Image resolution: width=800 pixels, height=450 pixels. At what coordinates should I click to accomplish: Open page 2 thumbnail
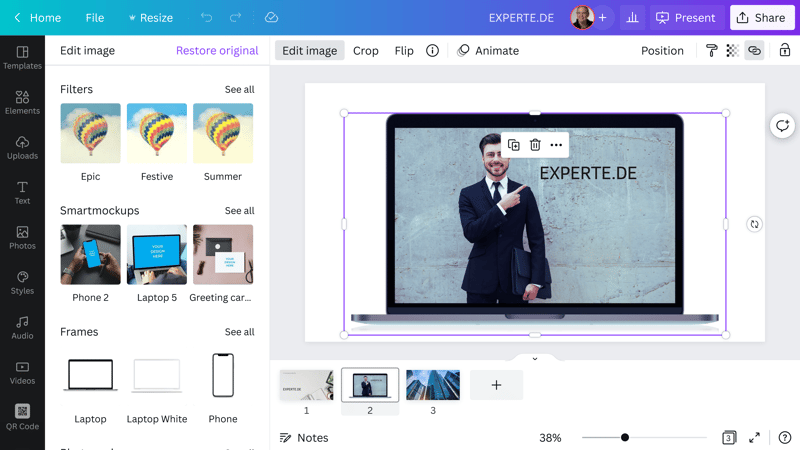coord(370,385)
